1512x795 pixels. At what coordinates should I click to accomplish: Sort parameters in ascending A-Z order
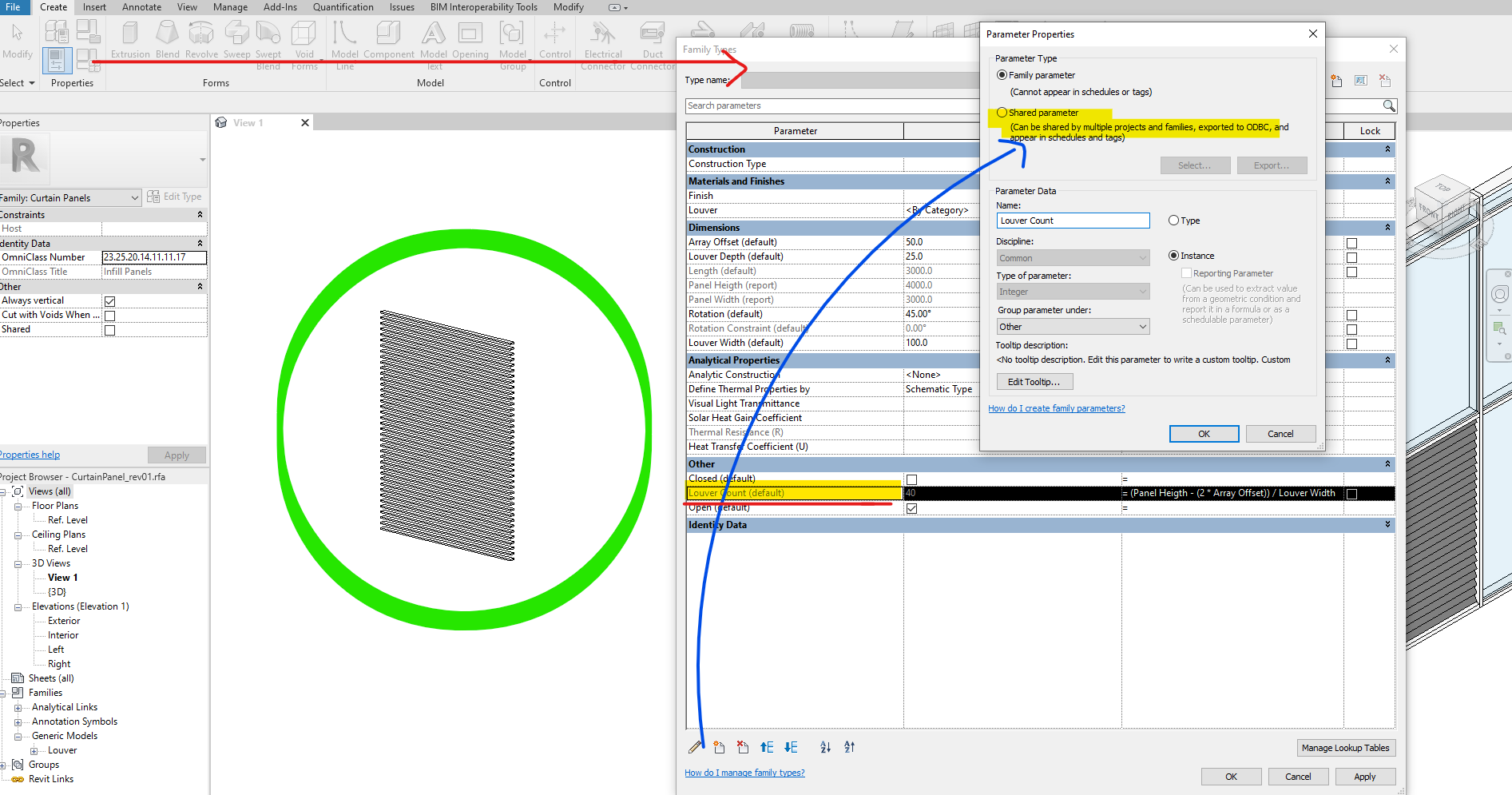(x=825, y=747)
